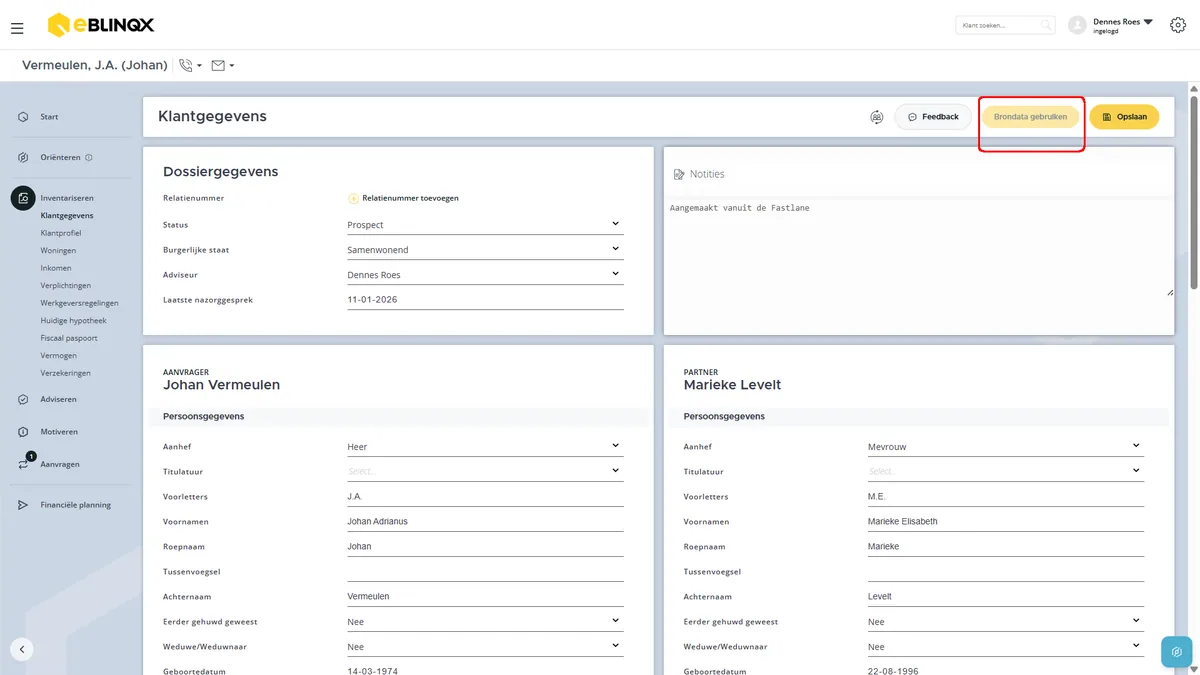Screen dimensions: 1200x675
Task: Click the Start sidebar icon
Action: (x=22, y=117)
